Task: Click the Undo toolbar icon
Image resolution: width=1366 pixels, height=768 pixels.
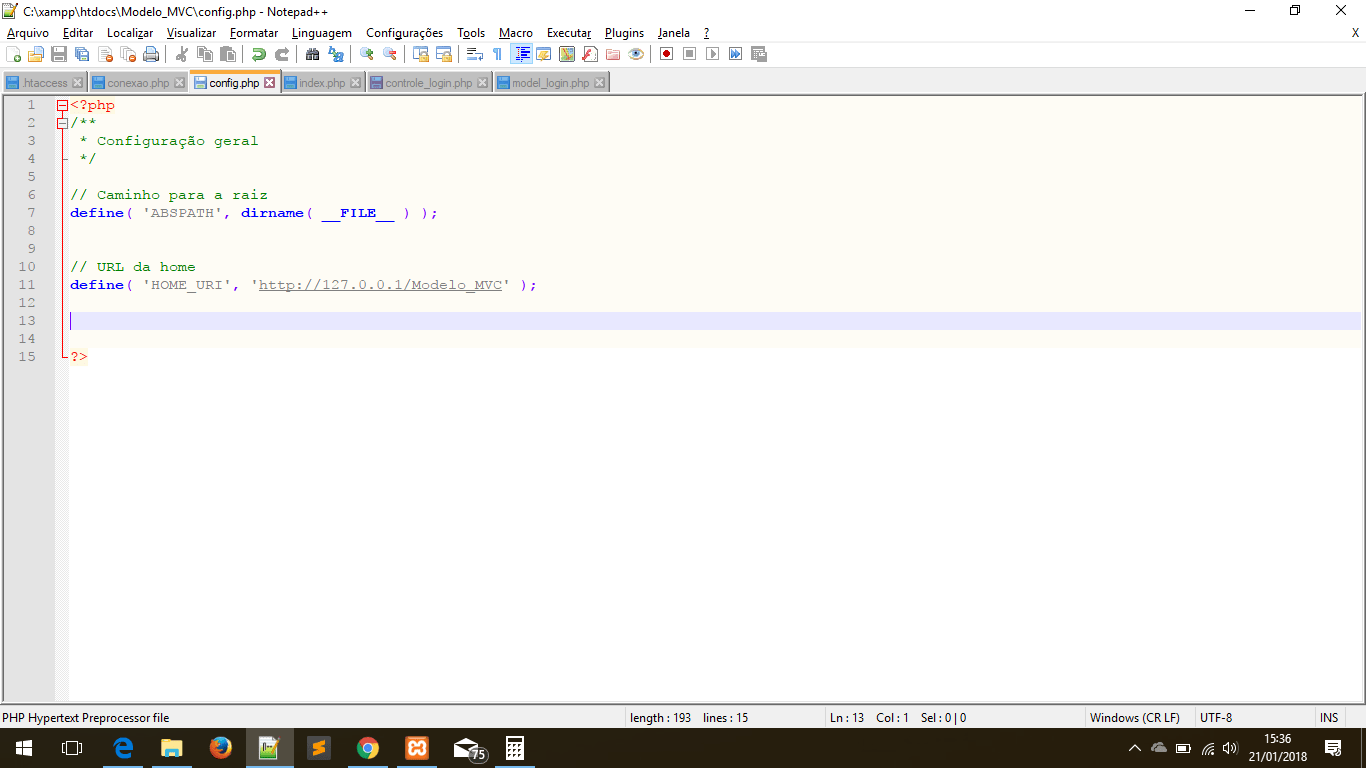Action: (x=258, y=54)
